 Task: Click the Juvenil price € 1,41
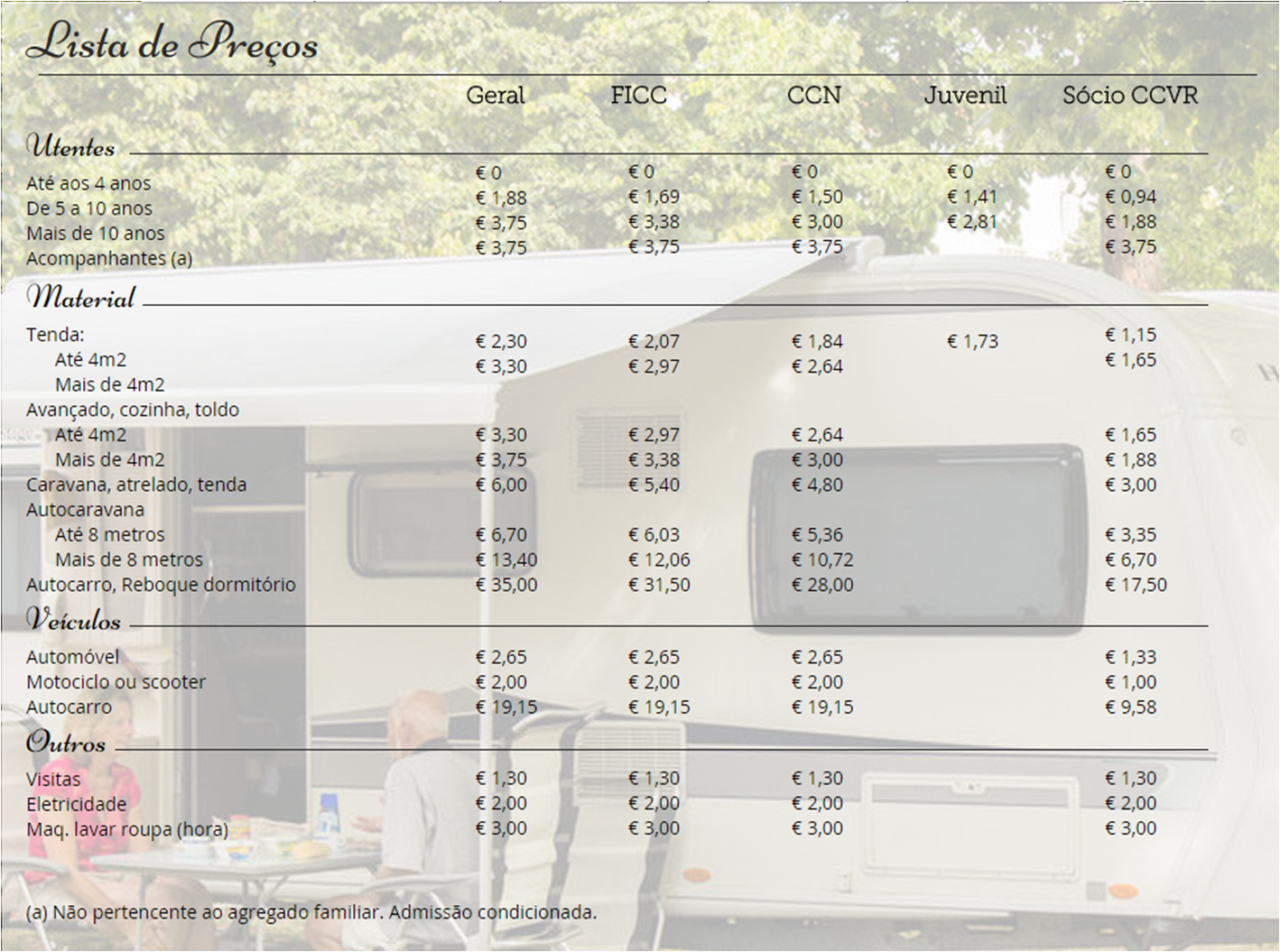click(x=972, y=197)
